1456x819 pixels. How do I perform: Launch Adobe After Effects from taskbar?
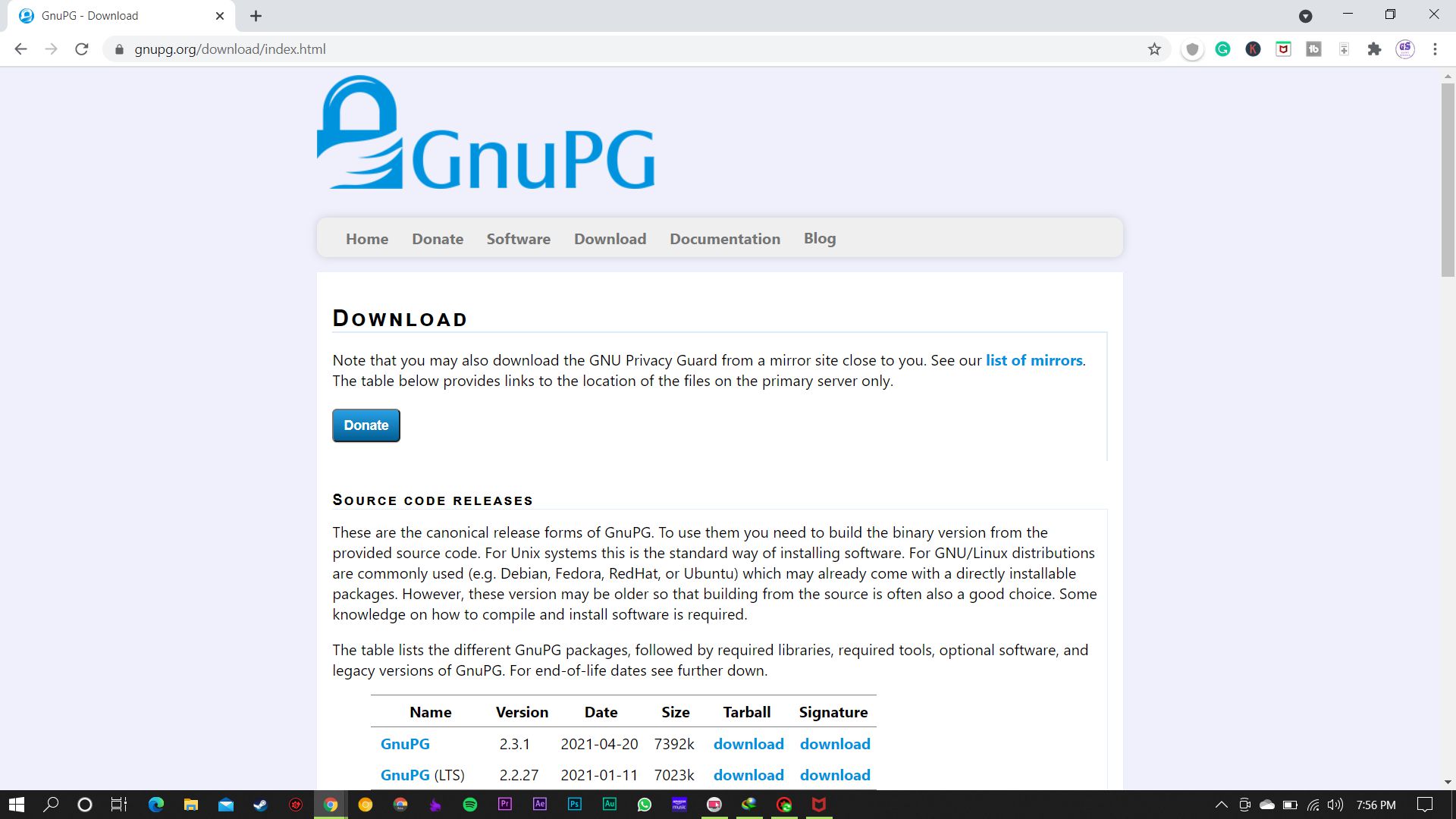(540, 805)
